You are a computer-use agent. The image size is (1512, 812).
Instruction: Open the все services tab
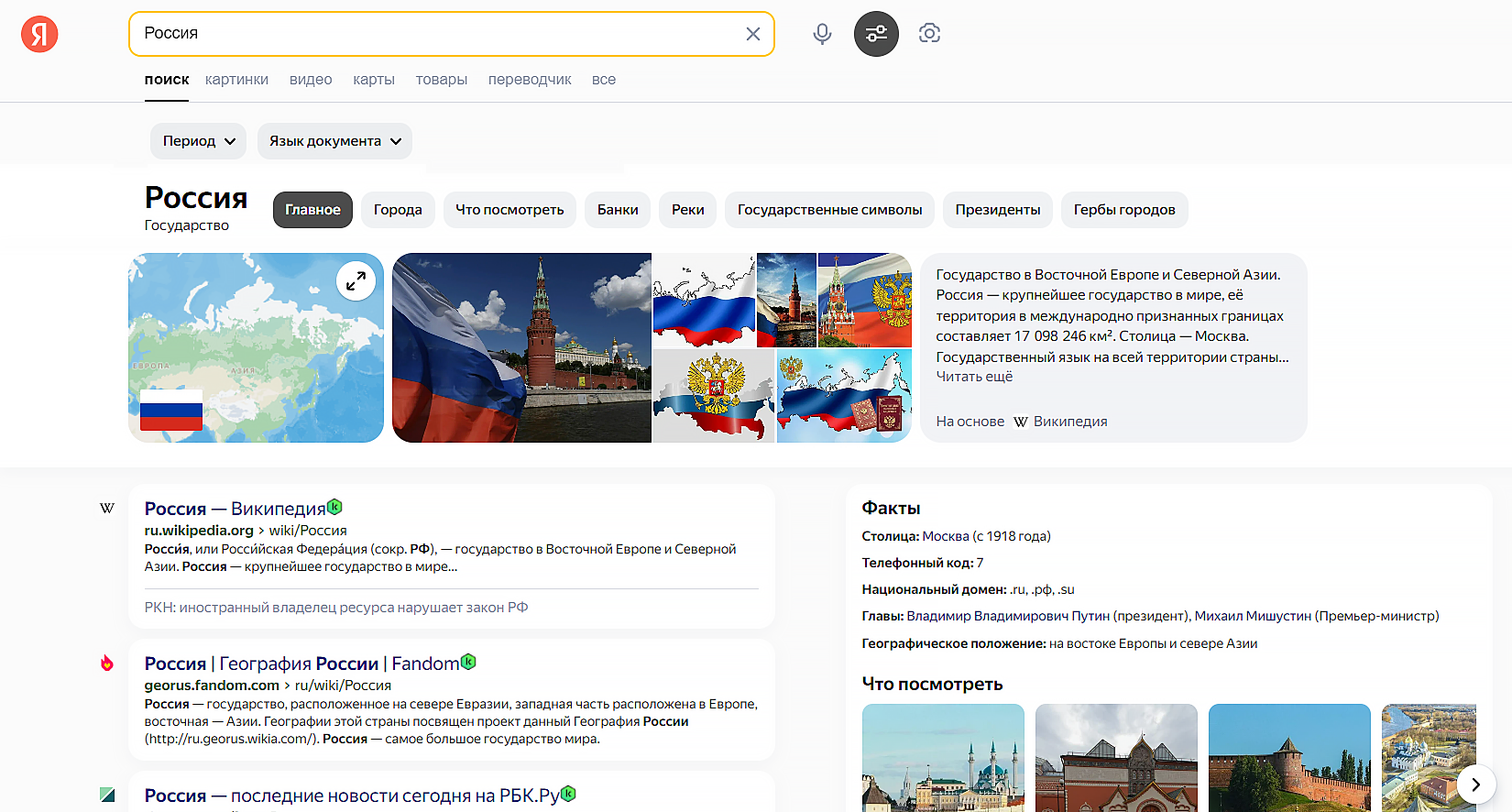(x=604, y=80)
